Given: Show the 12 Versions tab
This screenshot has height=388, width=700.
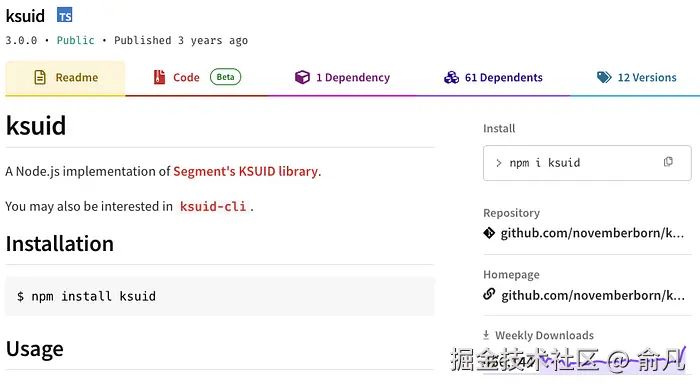Looking at the screenshot, I should point(635,78).
